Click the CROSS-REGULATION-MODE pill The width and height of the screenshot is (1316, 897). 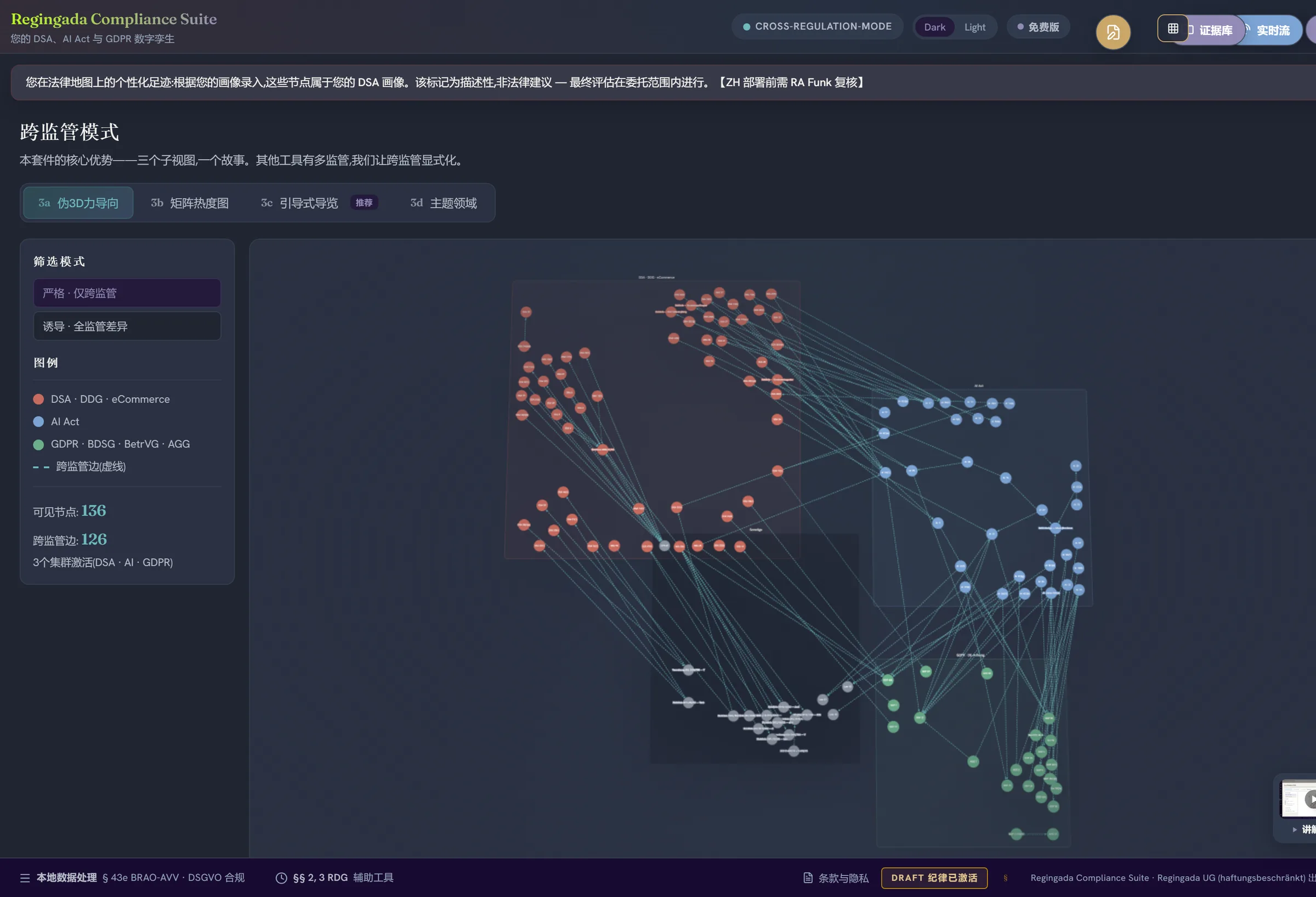pyautogui.click(x=817, y=27)
